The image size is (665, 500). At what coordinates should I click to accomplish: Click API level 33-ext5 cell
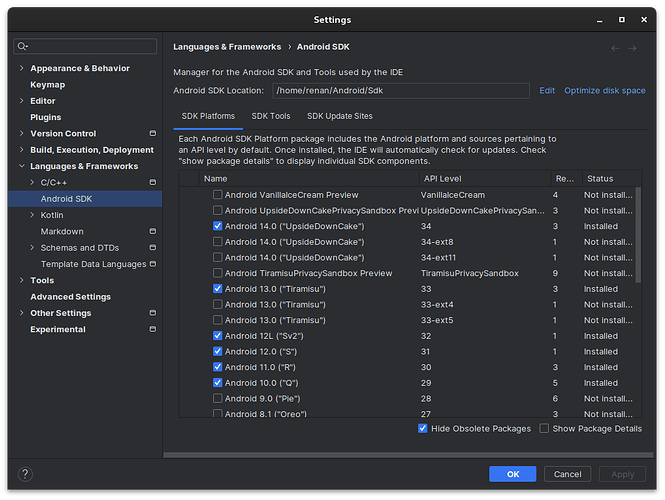click(x=437, y=320)
